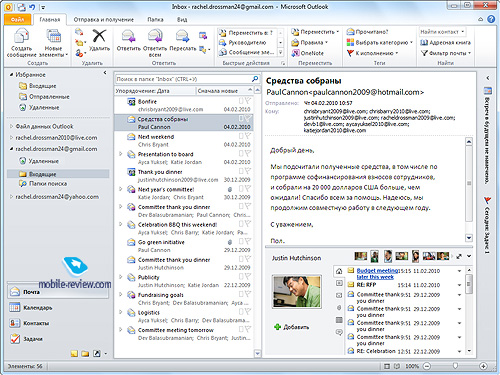Switch to the Главная ribbon tab
Screen dimensions: 500x375
[x=50, y=20]
